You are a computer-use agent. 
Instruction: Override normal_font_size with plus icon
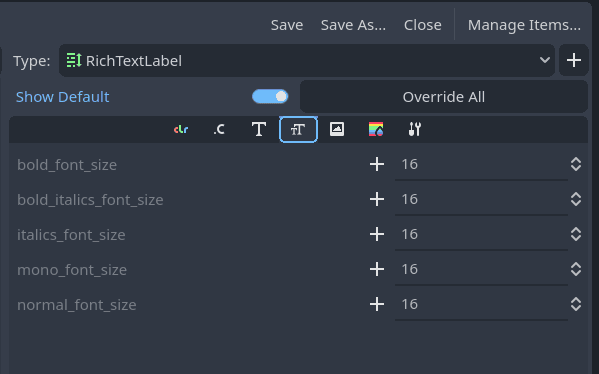point(377,304)
